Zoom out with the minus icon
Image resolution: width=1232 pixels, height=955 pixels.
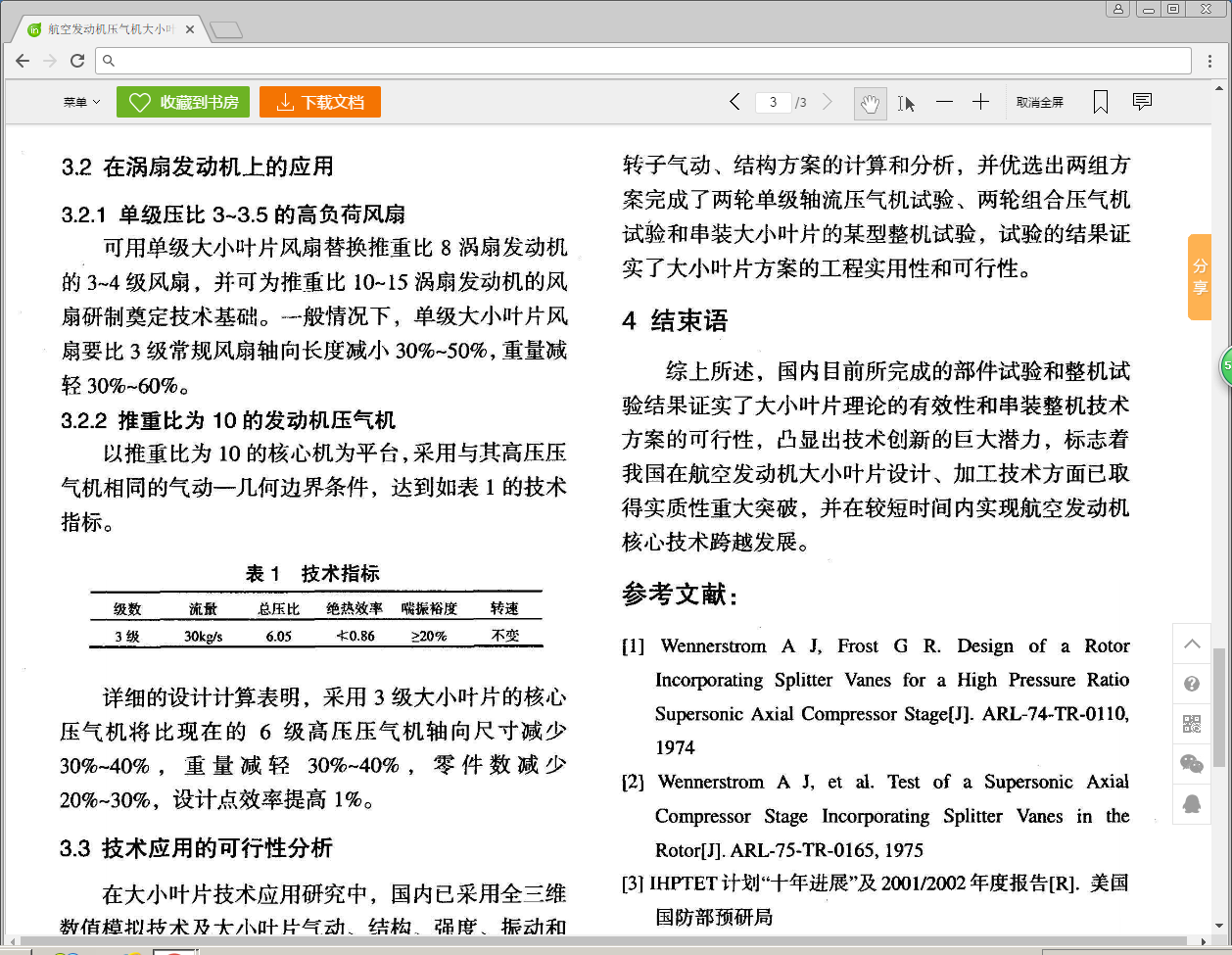click(944, 102)
